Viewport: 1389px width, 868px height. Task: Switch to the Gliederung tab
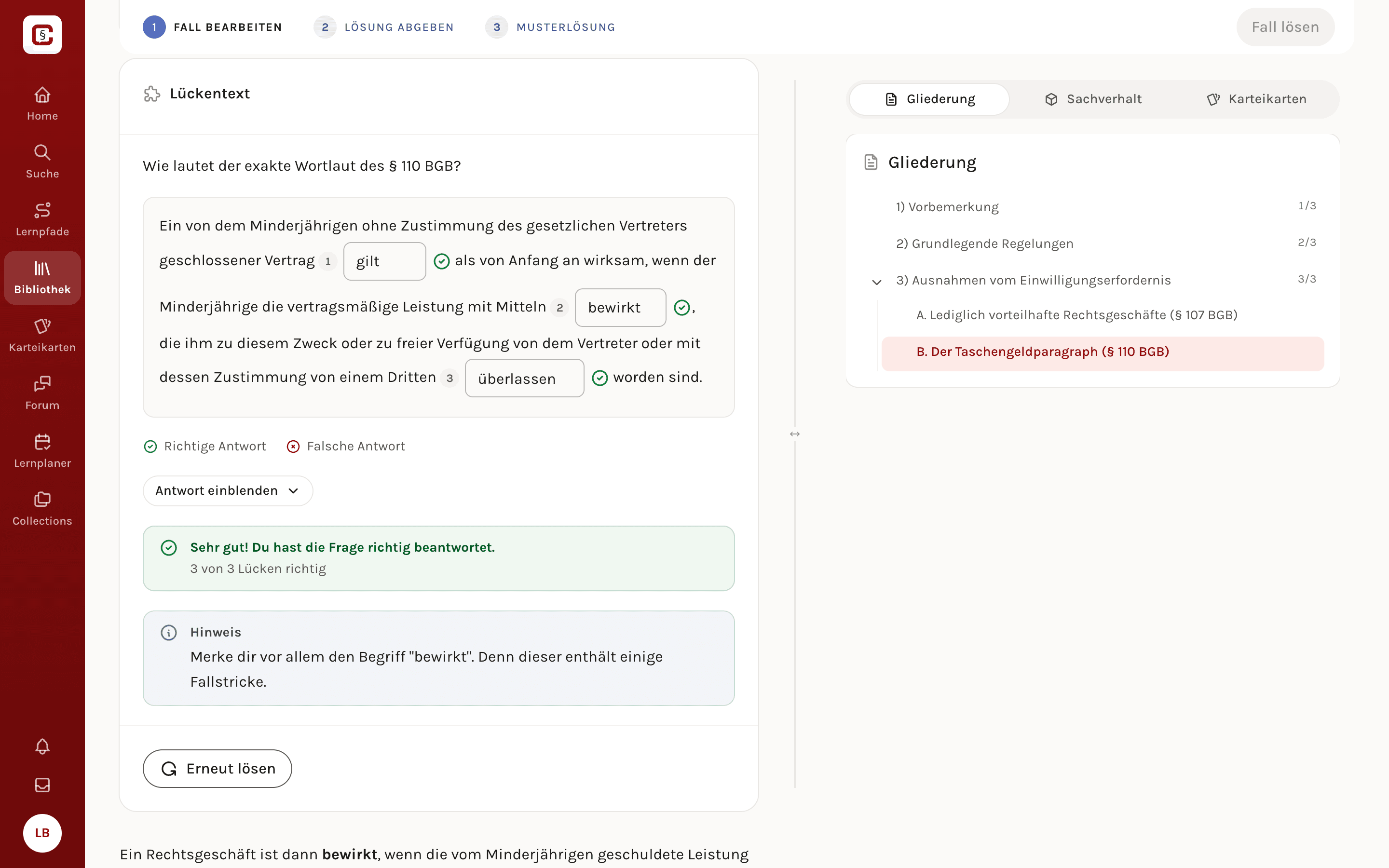tap(929, 99)
